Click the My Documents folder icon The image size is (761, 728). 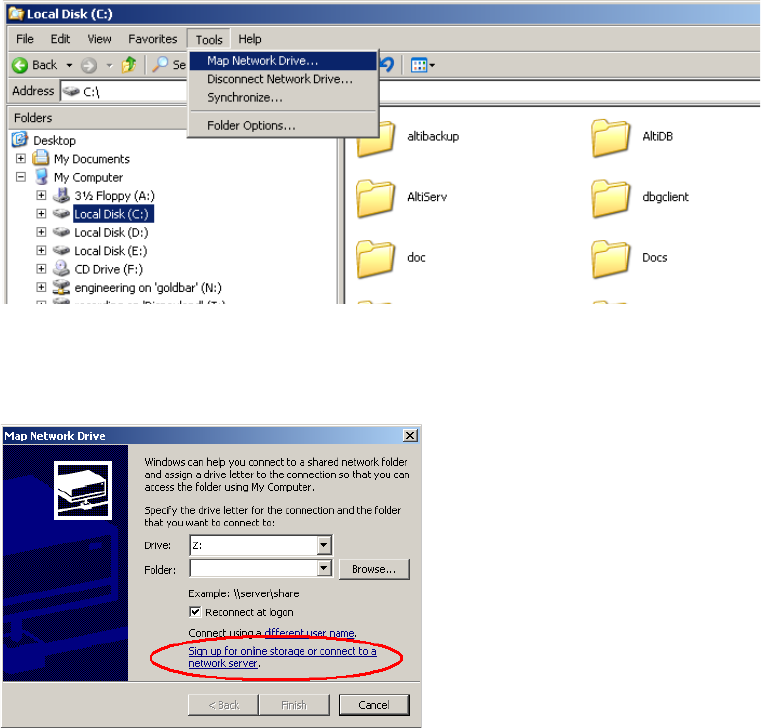pyautogui.click(x=41, y=158)
